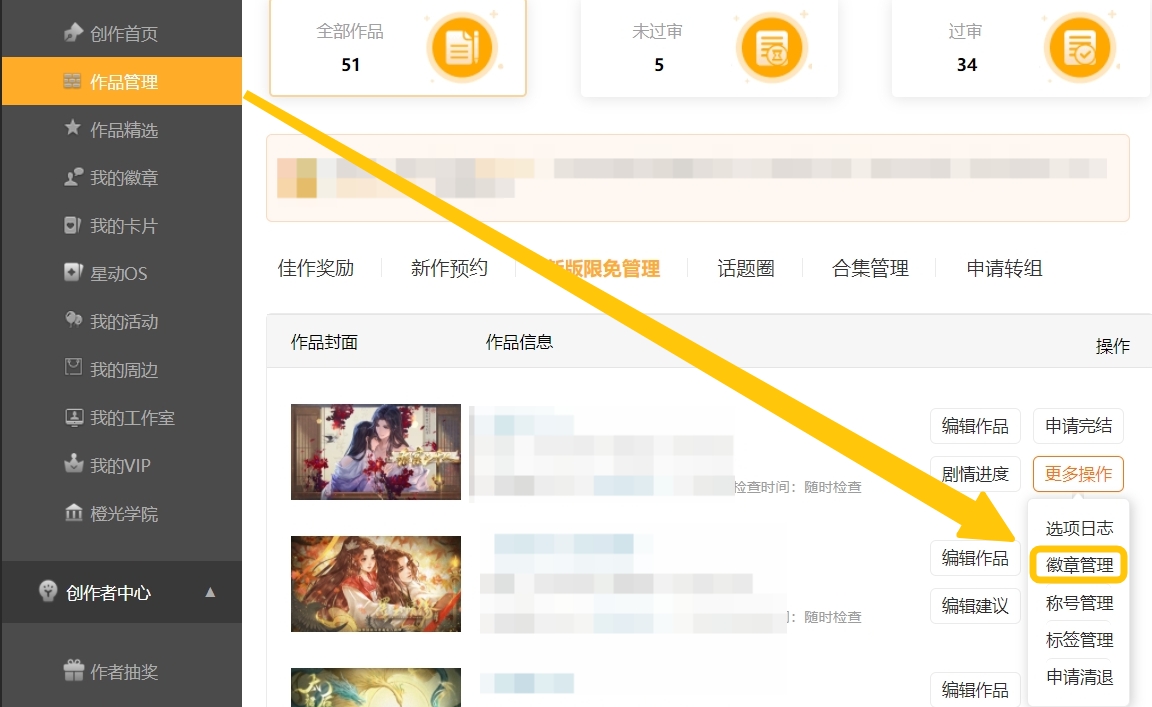Viewport: 1152px width, 707px height.
Task: Click the 我的卡片 sidebar icon
Action: 73,225
